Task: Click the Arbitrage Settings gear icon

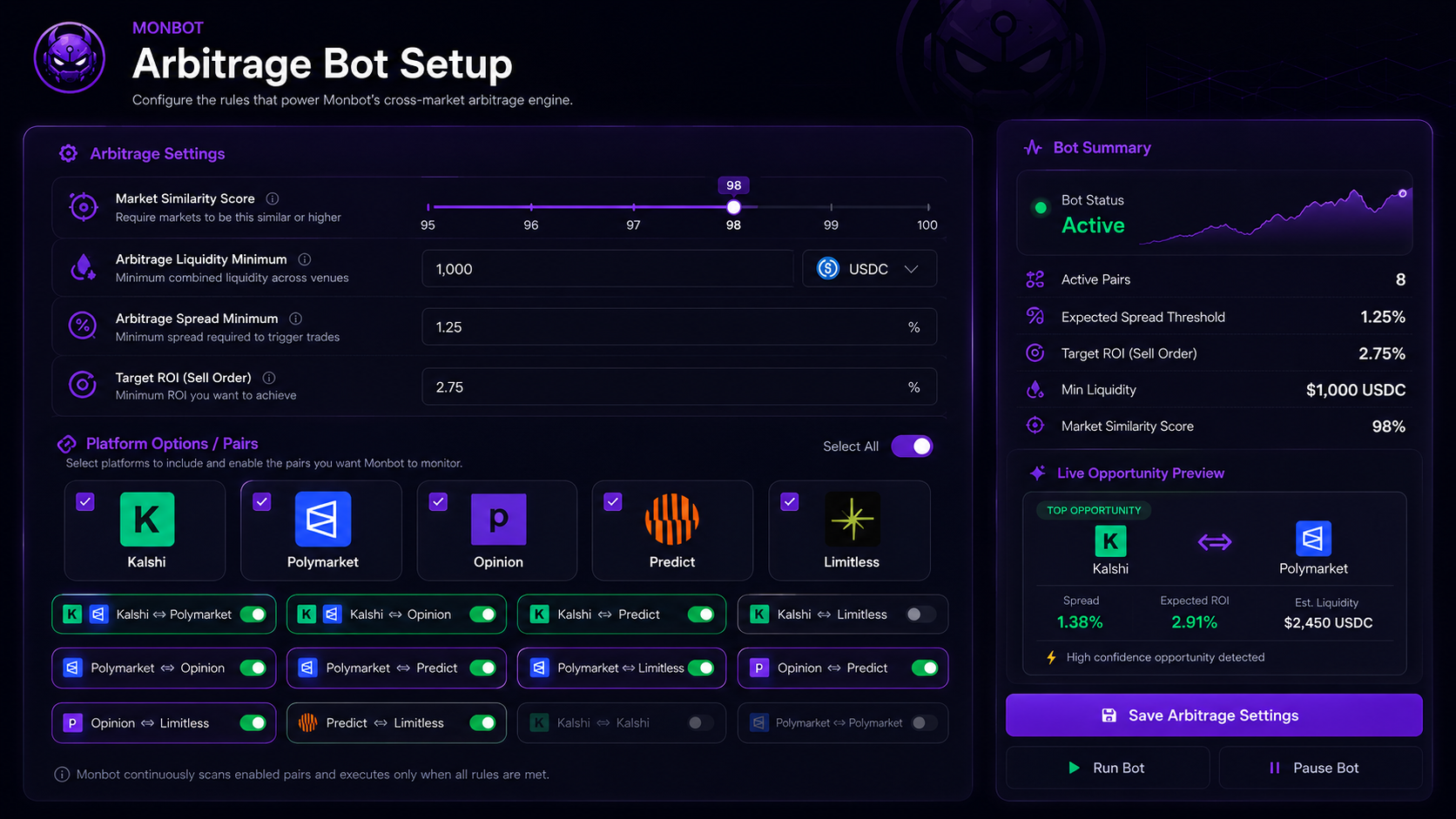Action: (68, 153)
